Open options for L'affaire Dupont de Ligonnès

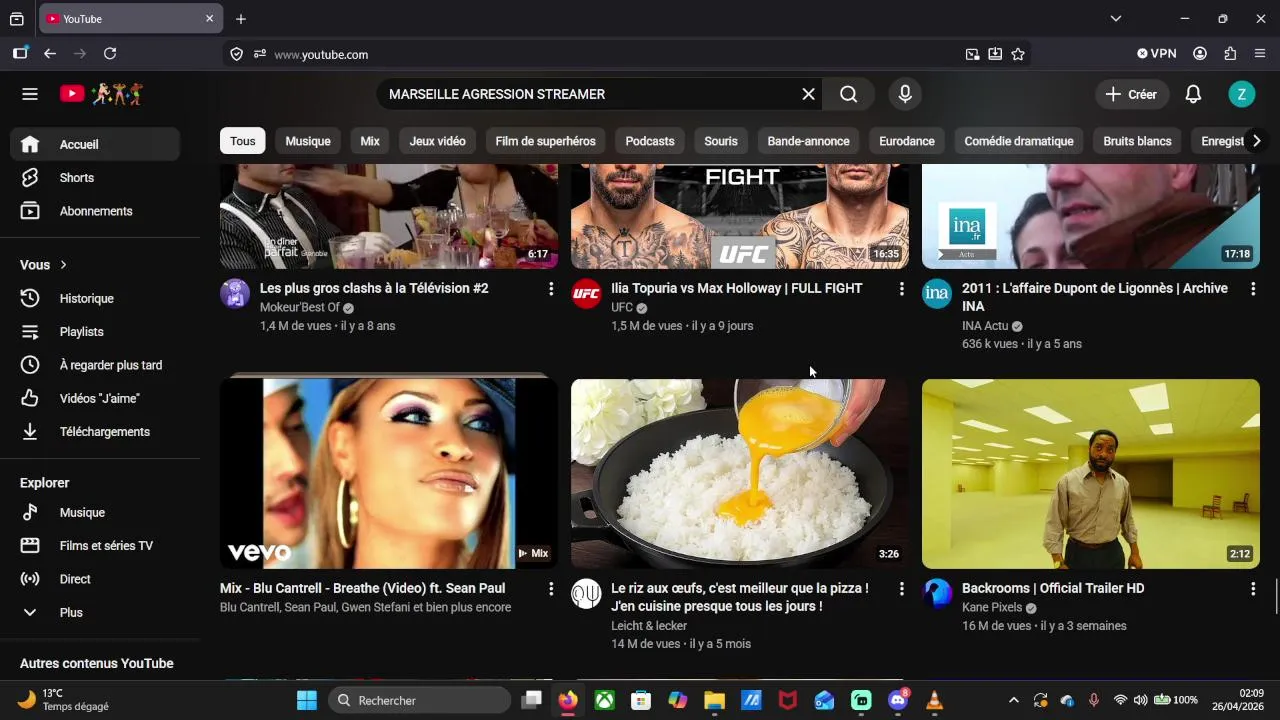pos(1252,289)
